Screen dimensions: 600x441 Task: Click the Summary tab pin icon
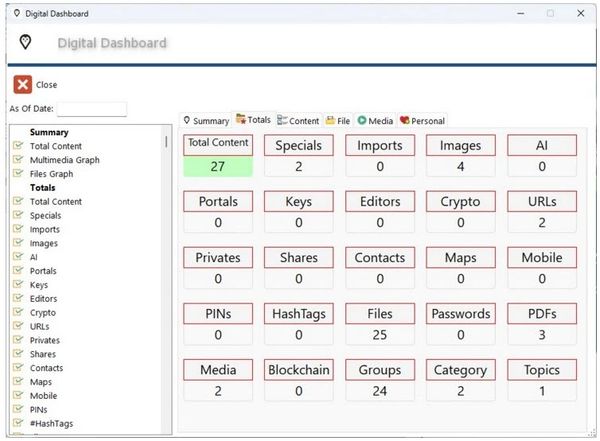pyautogui.click(x=187, y=120)
